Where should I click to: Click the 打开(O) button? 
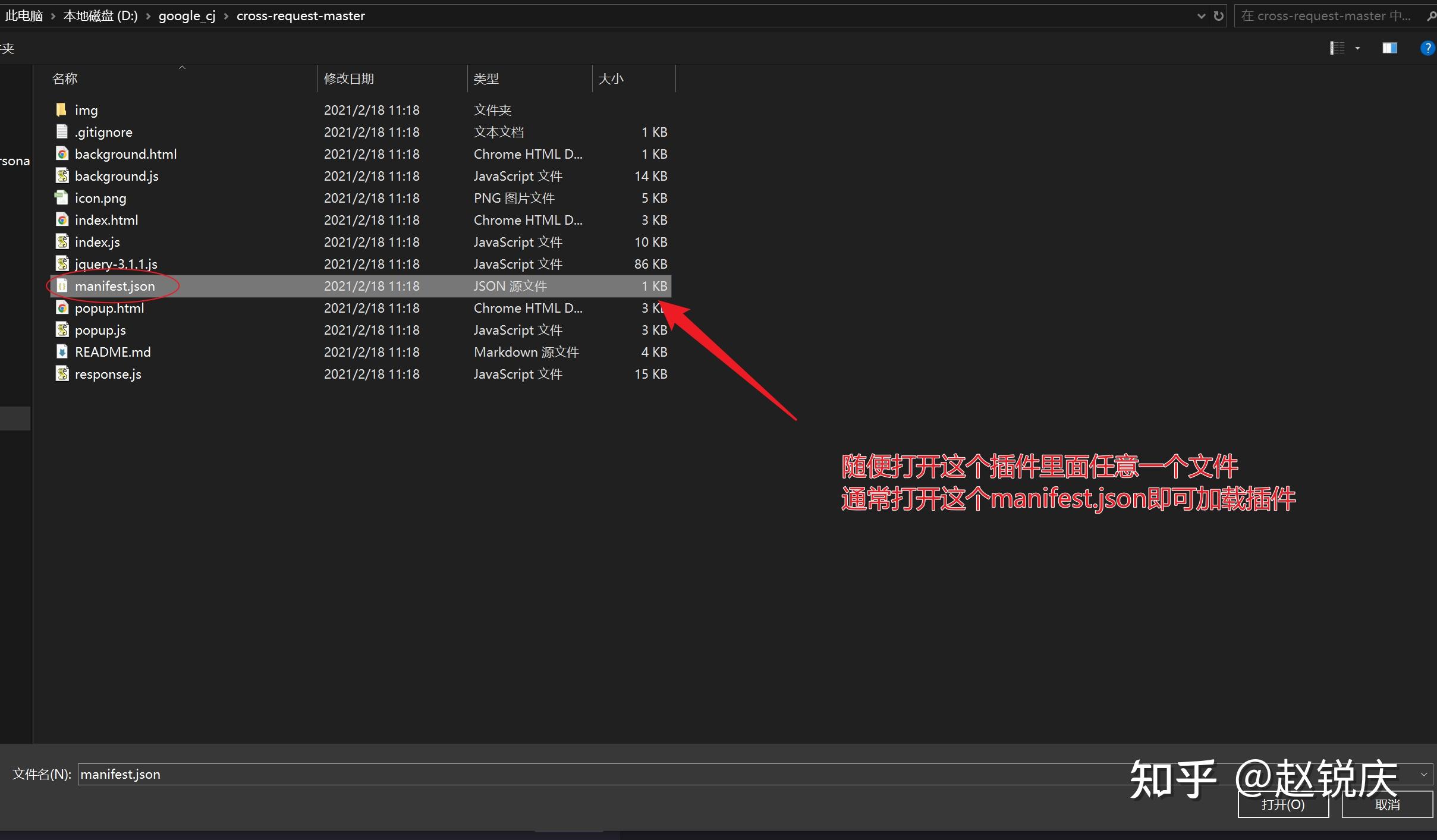click(x=1283, y=804)
